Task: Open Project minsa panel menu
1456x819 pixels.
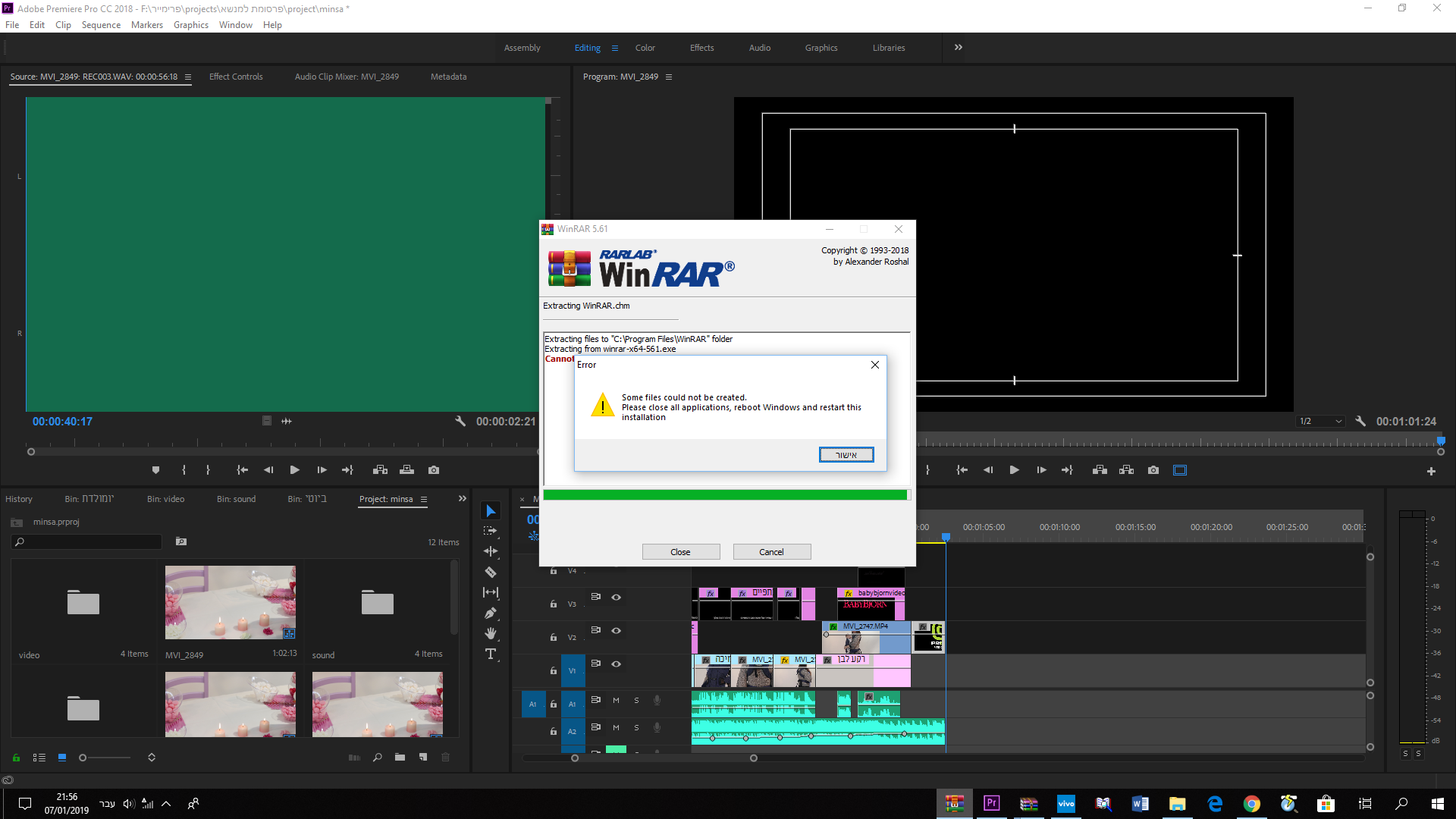Action: coord(424,499)
